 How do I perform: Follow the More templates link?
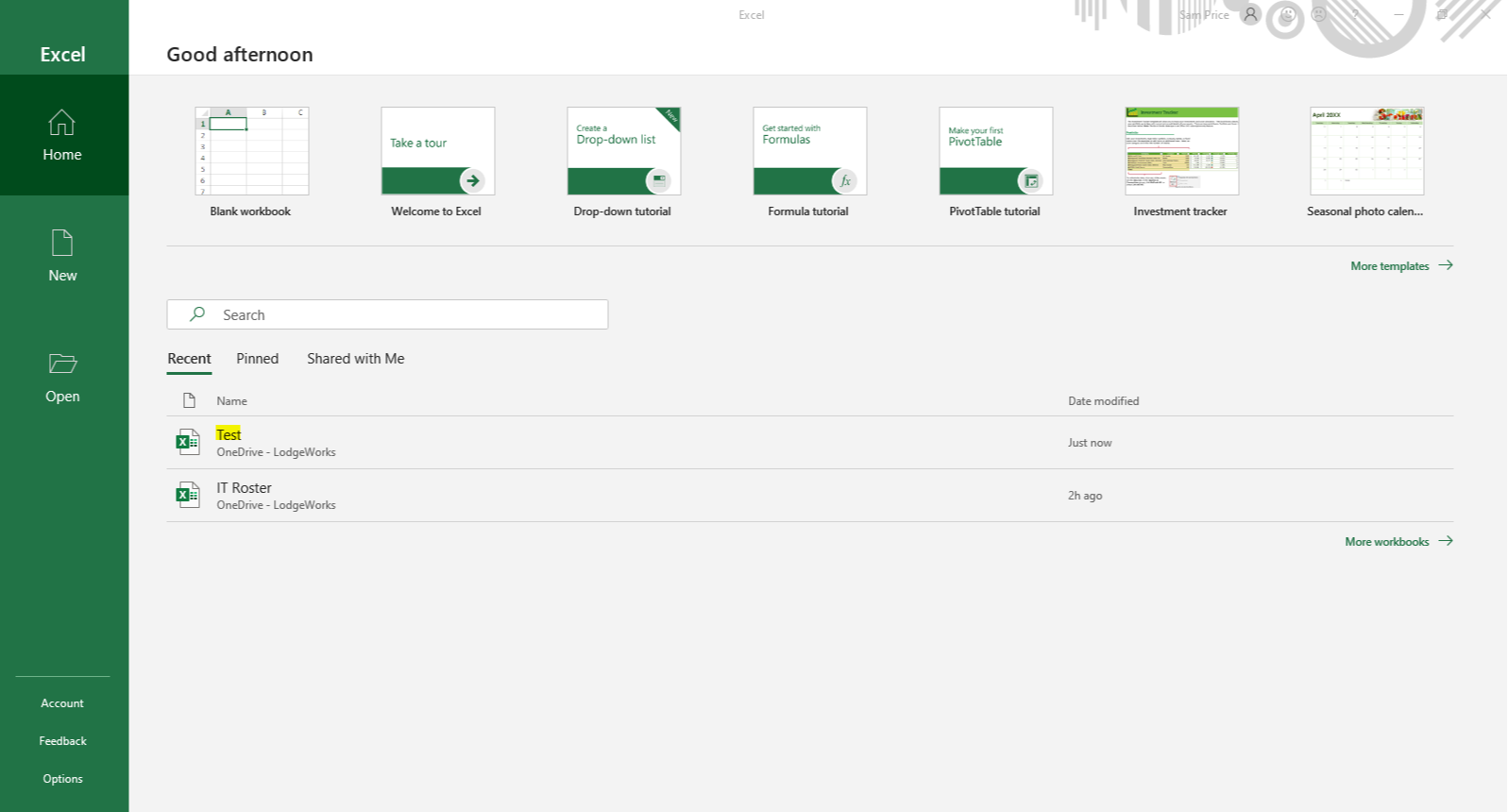tap(1401, 266)
